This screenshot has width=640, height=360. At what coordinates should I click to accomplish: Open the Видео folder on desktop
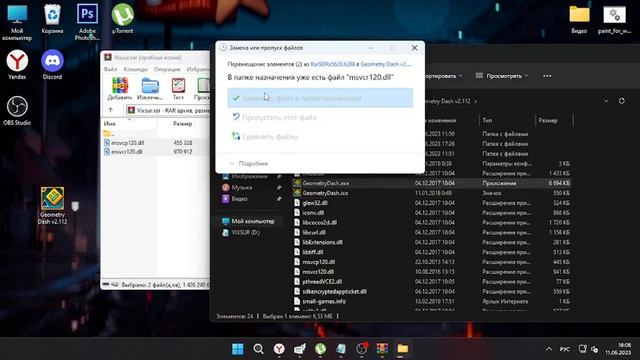[x=579, y=19]
